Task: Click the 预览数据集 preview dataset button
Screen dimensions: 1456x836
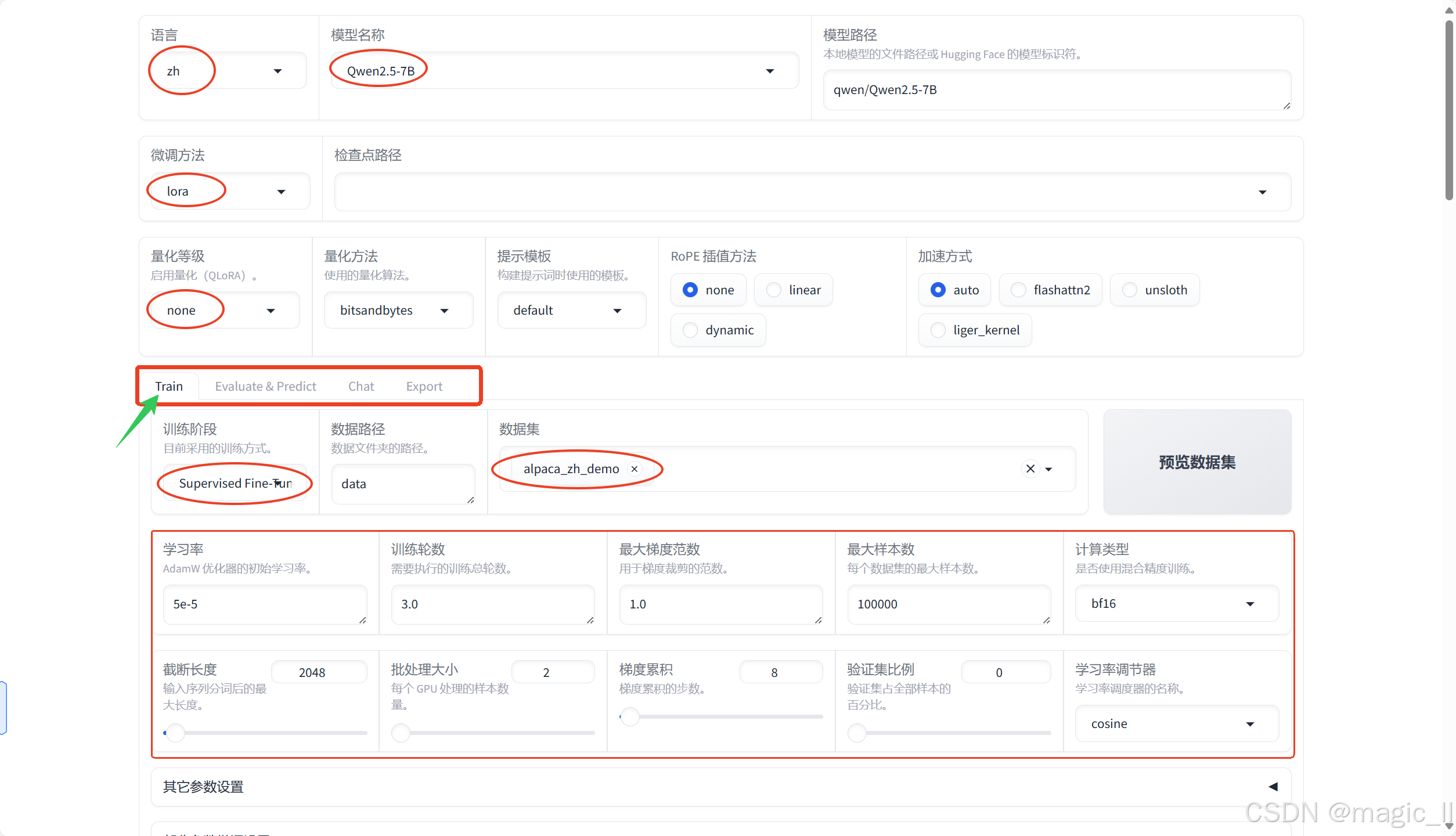Action: [1197, 462]
